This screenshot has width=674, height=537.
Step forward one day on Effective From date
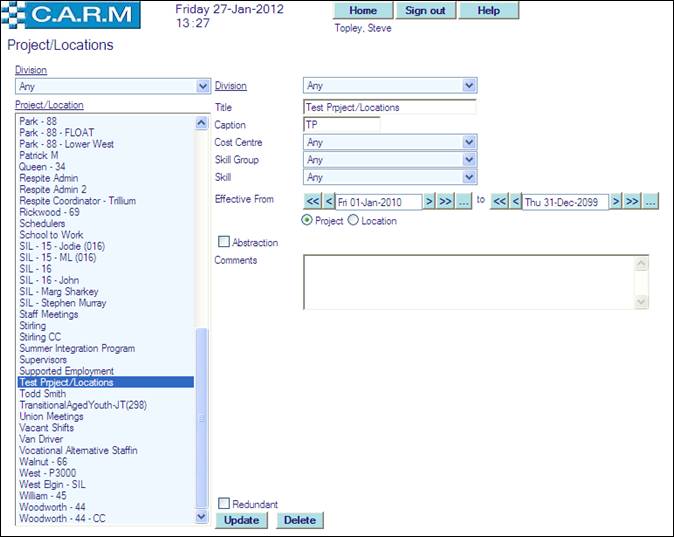click(x=429, y=201)
